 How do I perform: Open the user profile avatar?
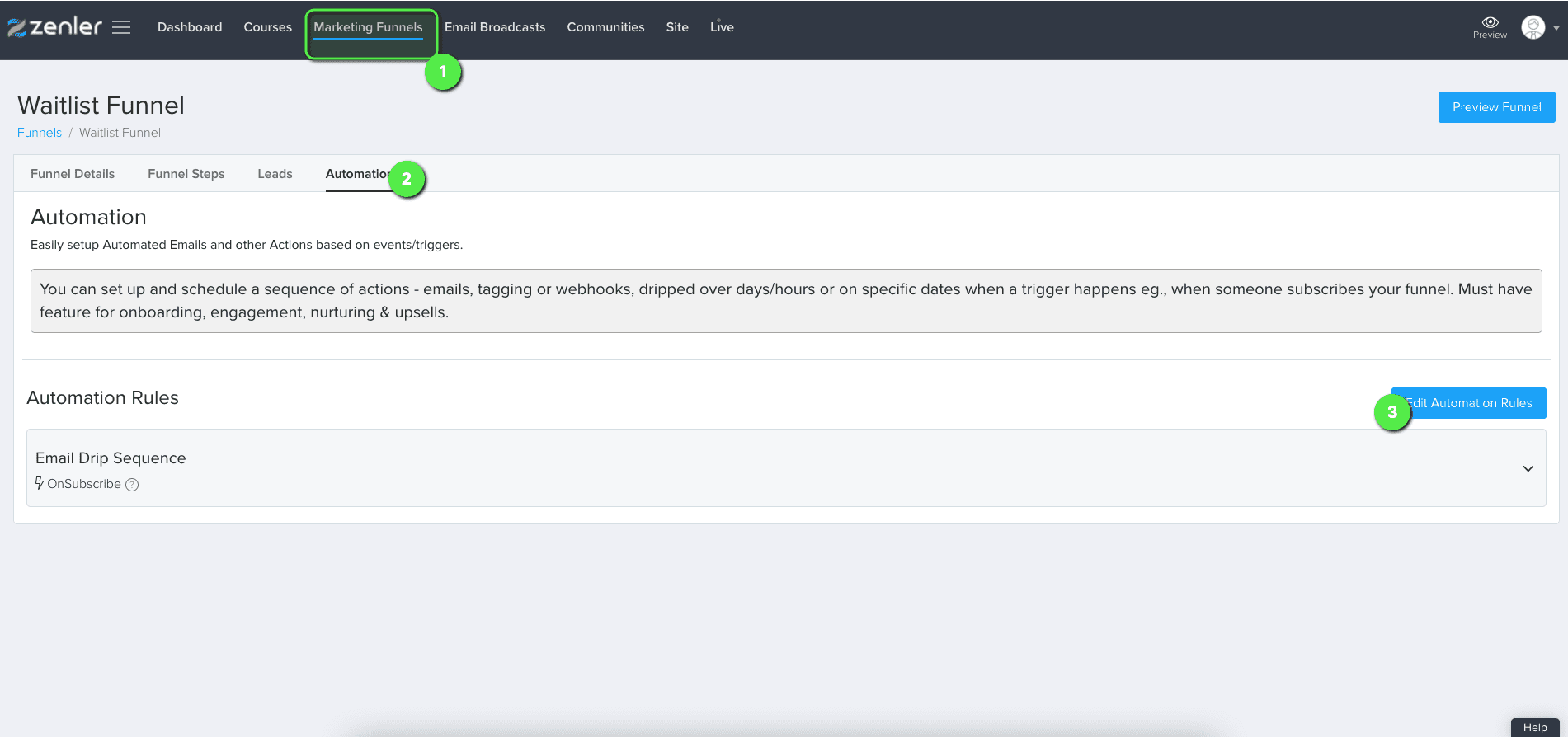click(x=1533, y=27)
